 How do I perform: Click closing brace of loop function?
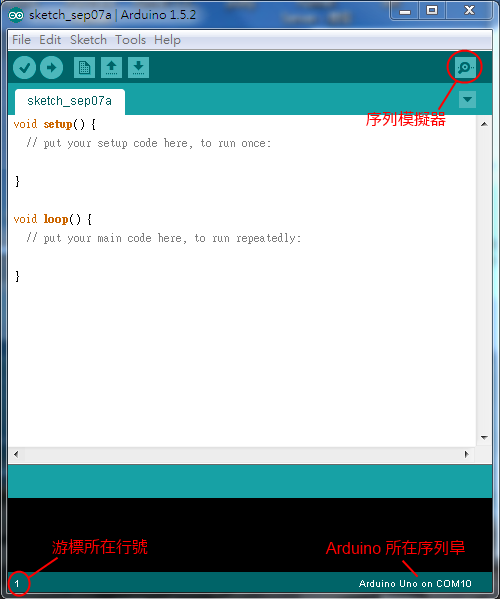point(17,276)
